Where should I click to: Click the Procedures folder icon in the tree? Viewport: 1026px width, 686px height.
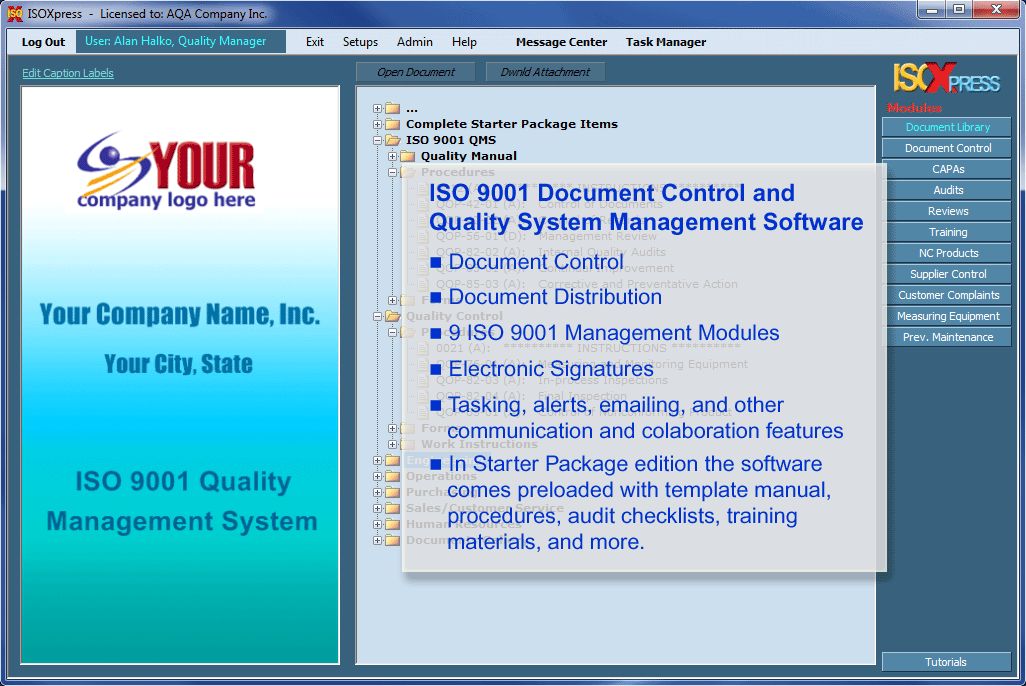coord(406,172)
